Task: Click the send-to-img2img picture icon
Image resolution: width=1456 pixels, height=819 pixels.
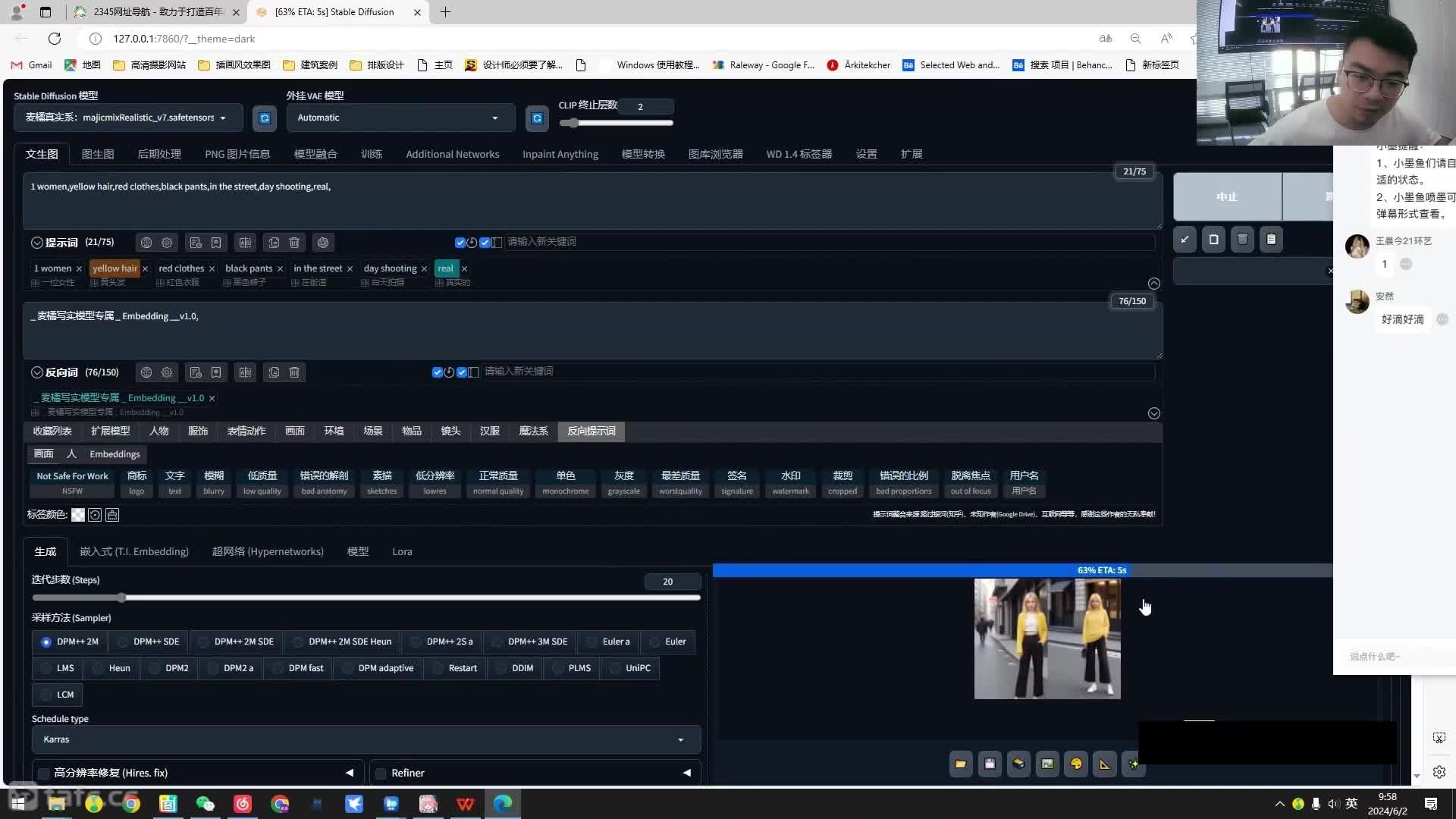Action: (x=1047, y=764)
